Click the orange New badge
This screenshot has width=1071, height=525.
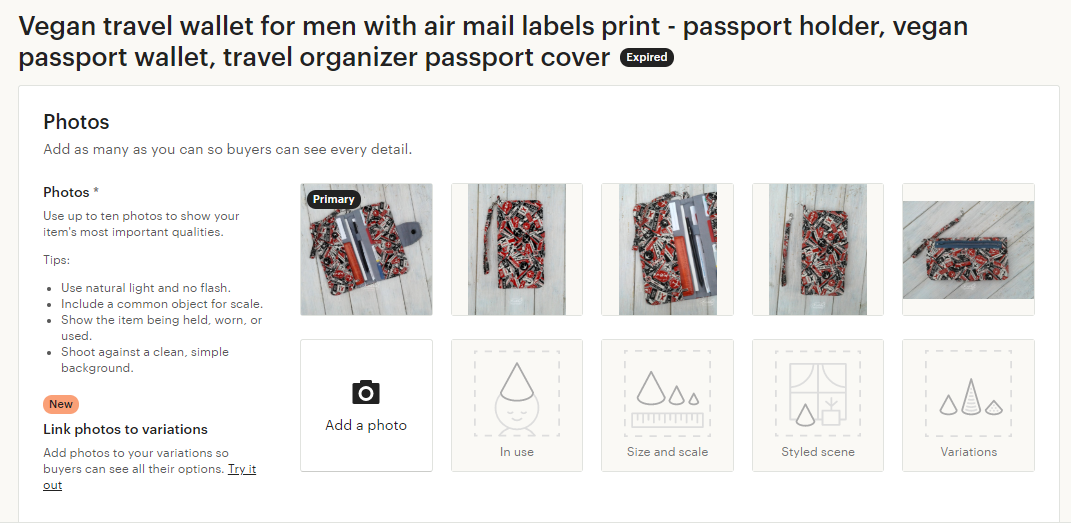point(61,404)
